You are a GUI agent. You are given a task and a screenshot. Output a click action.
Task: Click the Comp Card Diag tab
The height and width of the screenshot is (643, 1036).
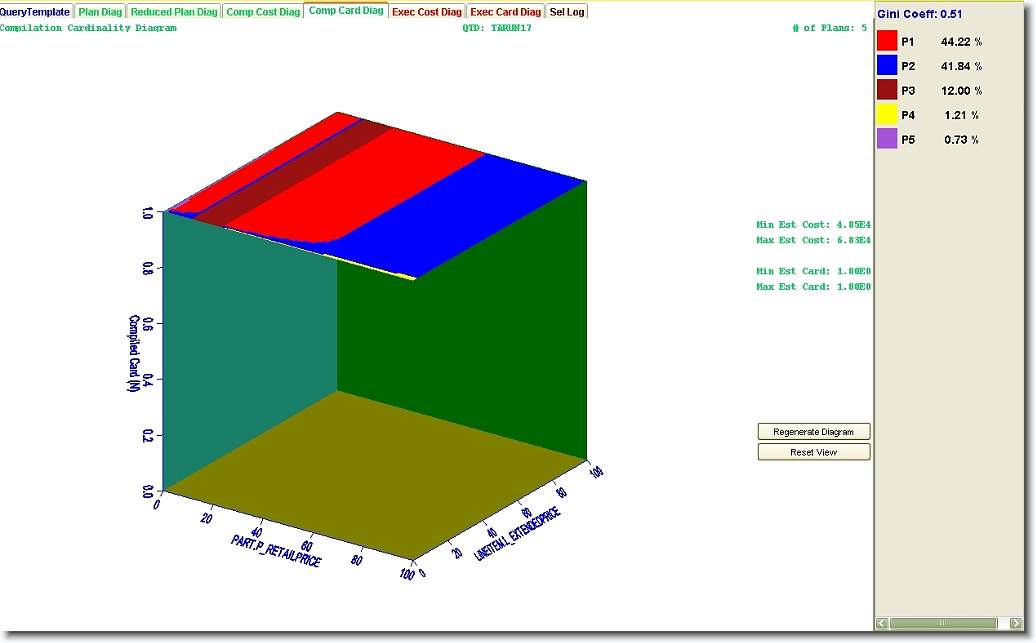point(346,11)
